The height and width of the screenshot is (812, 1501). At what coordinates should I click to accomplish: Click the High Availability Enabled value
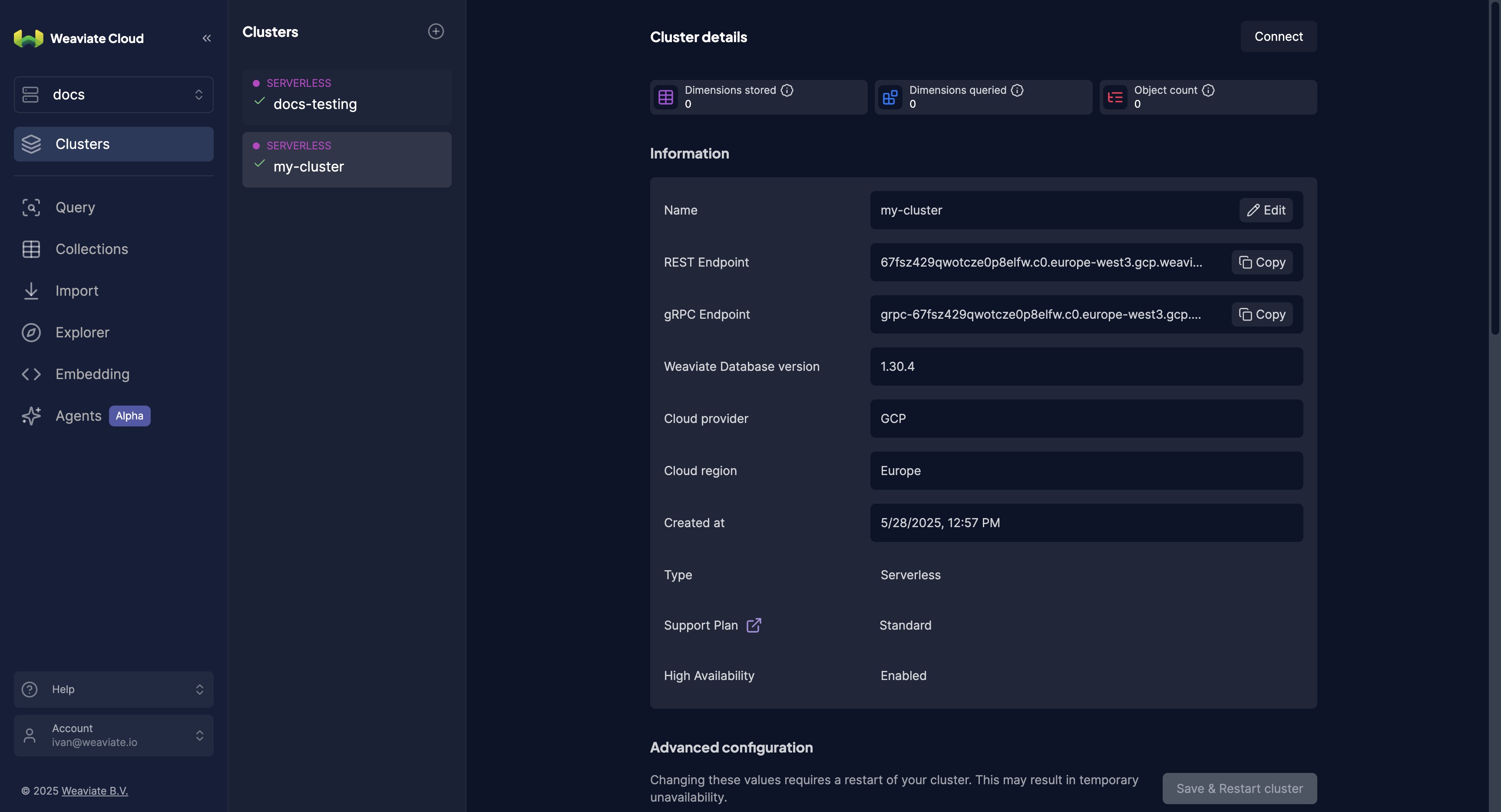coord(903,676)
